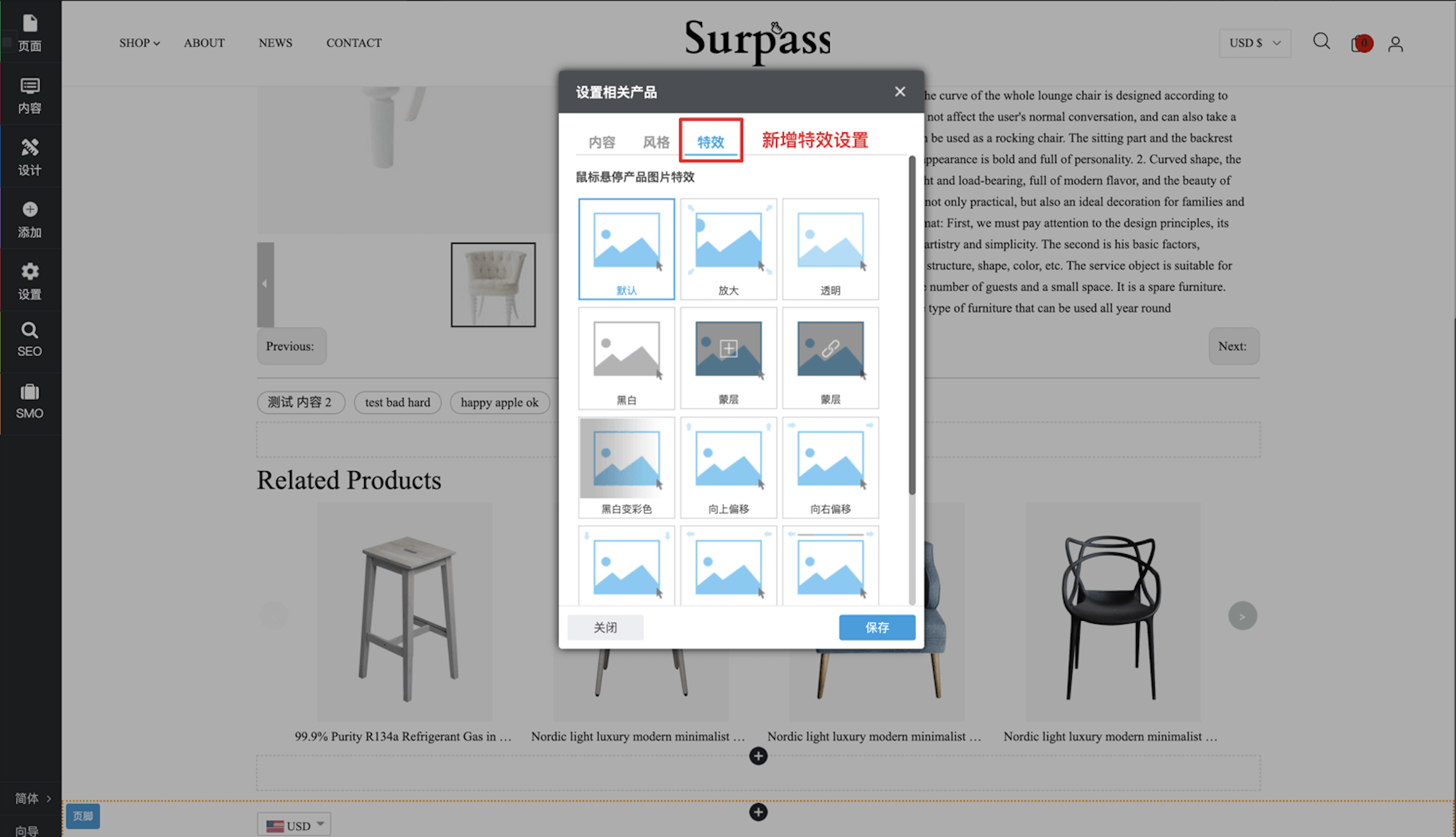Click the blue 保存 (Save) button

pos(877,627)
